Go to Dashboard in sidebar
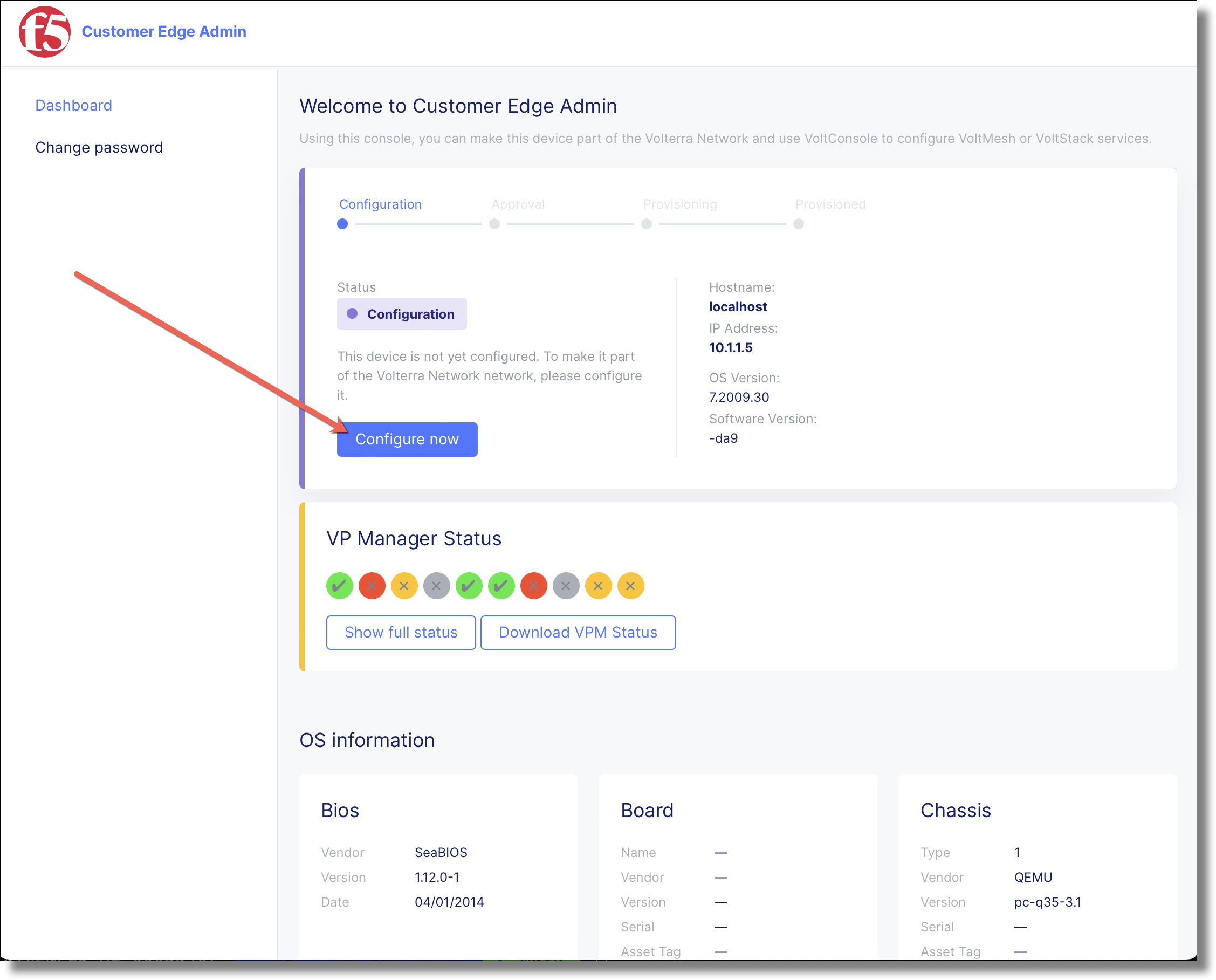The image size is (1216, 980). pyautogui.click(x=73, y=106)
